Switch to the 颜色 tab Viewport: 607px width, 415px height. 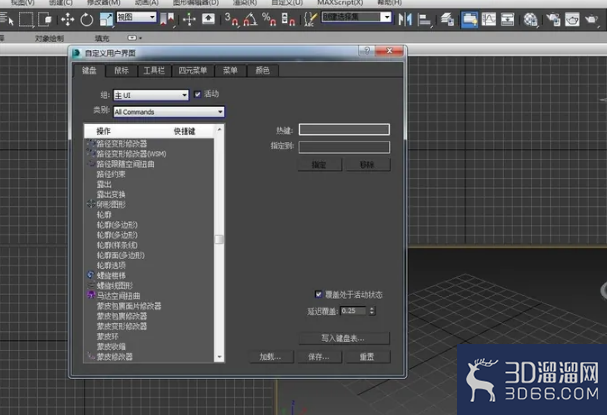tap(262, 70)
